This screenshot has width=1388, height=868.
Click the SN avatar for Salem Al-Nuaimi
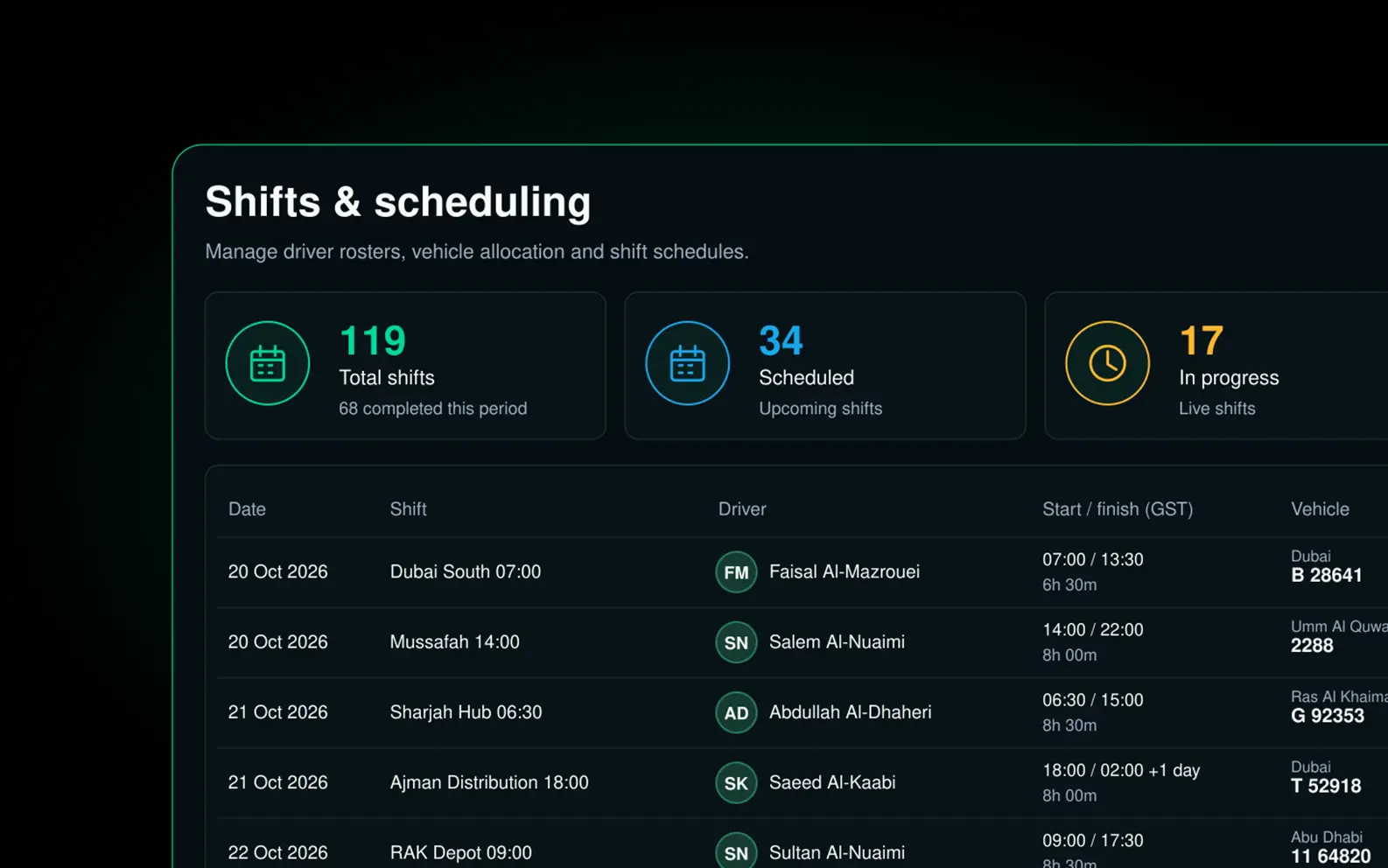tap(736, 642)
